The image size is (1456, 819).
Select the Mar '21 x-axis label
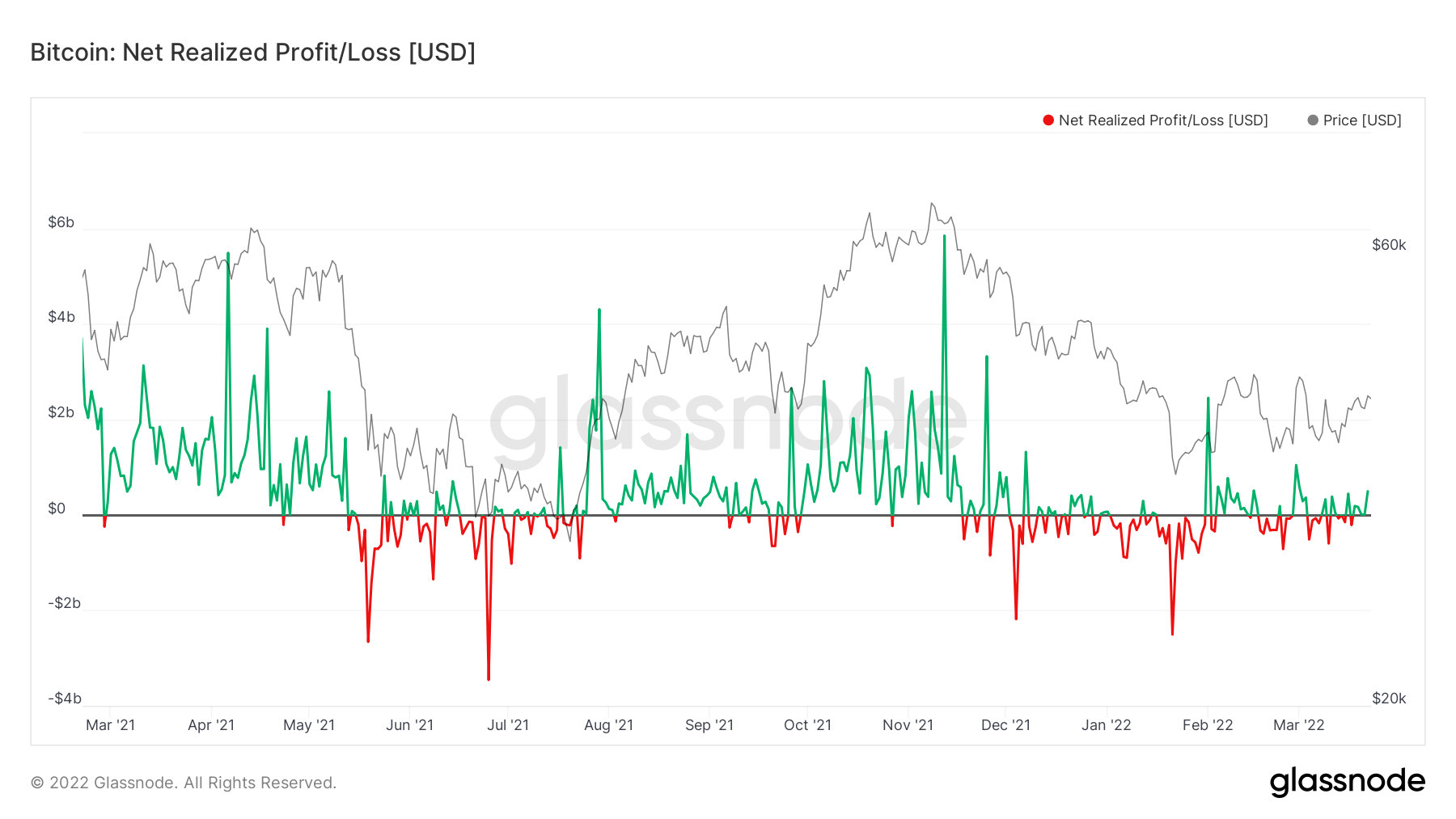pyautogui.click(x=110, y=725)
